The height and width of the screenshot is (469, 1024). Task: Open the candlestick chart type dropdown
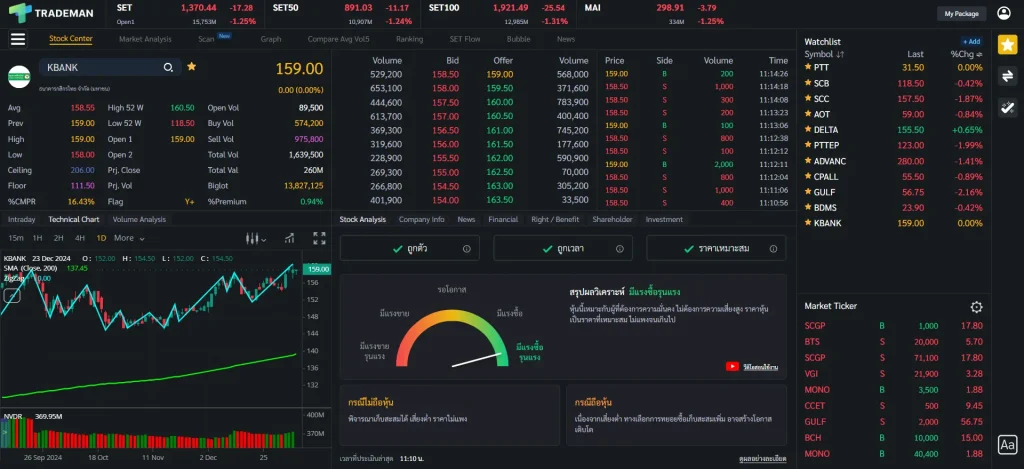(x=257, y=238)
